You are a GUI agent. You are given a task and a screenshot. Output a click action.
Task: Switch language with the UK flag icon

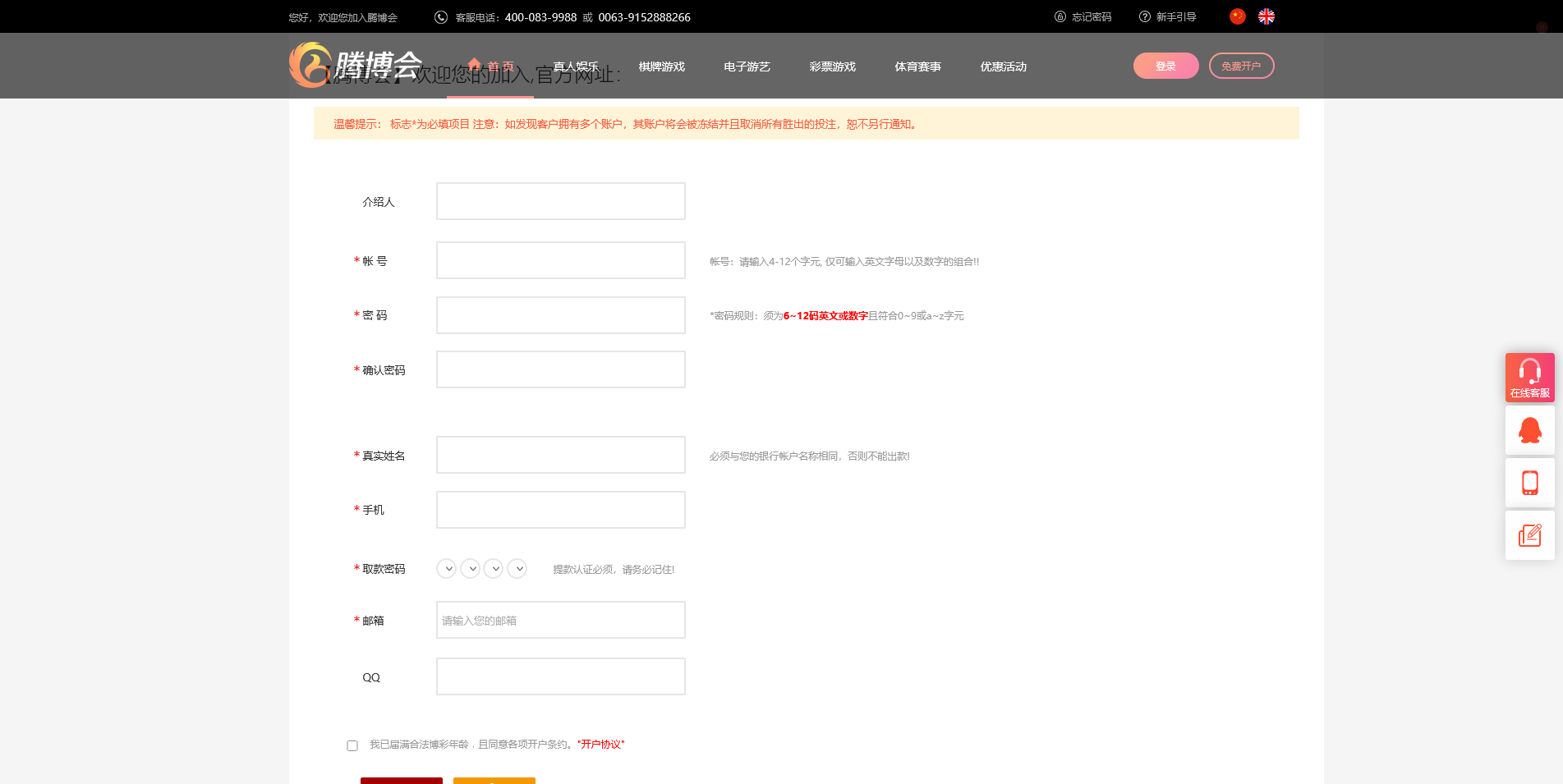(1266, 16)
